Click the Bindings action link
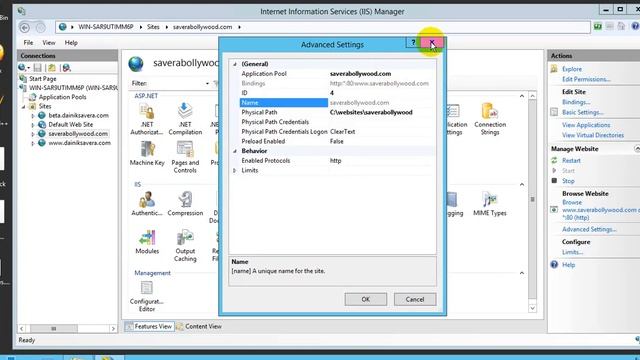This screenshot has height=360, width=640. pos(576,102)
